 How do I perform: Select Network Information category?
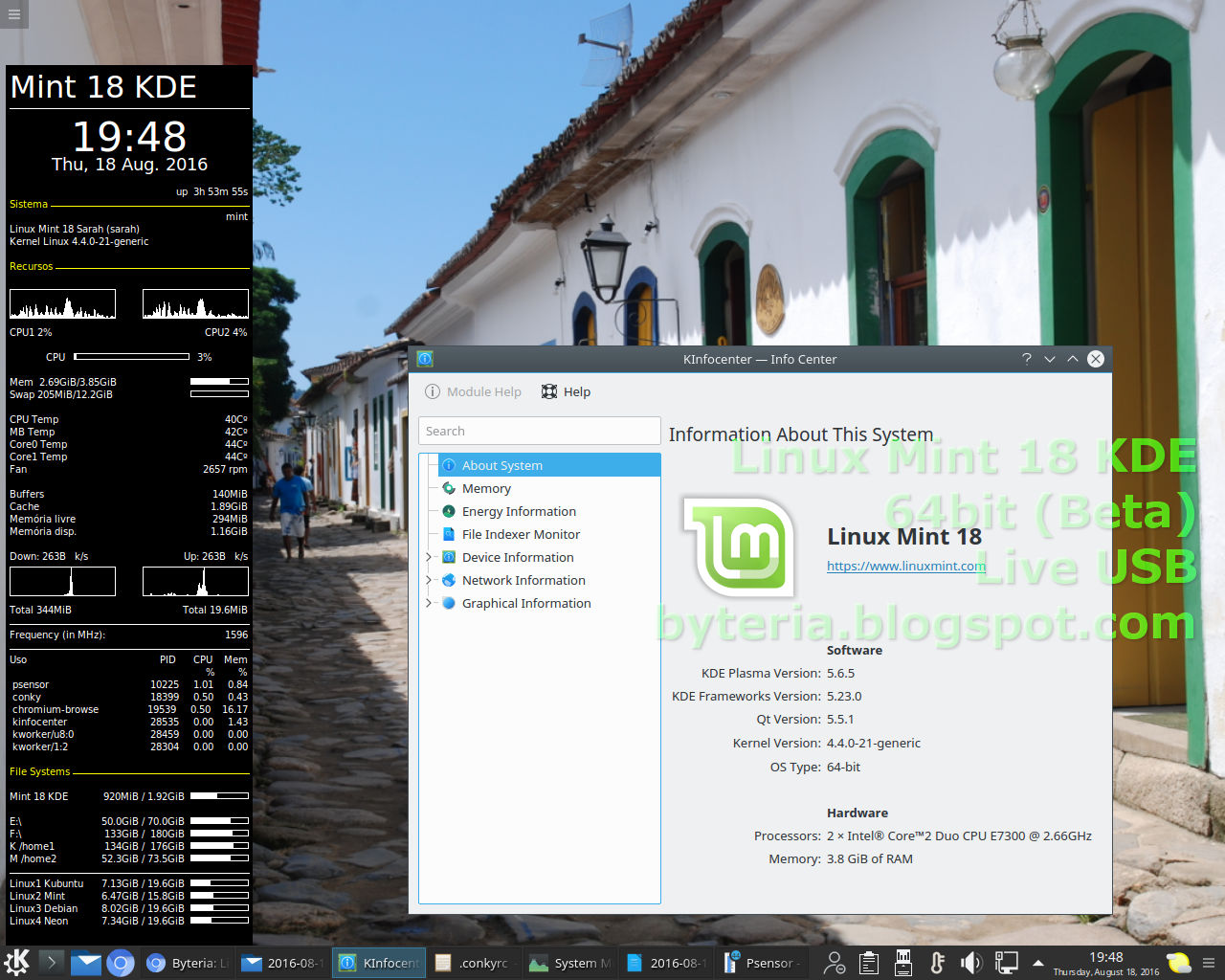coord(523,580)
